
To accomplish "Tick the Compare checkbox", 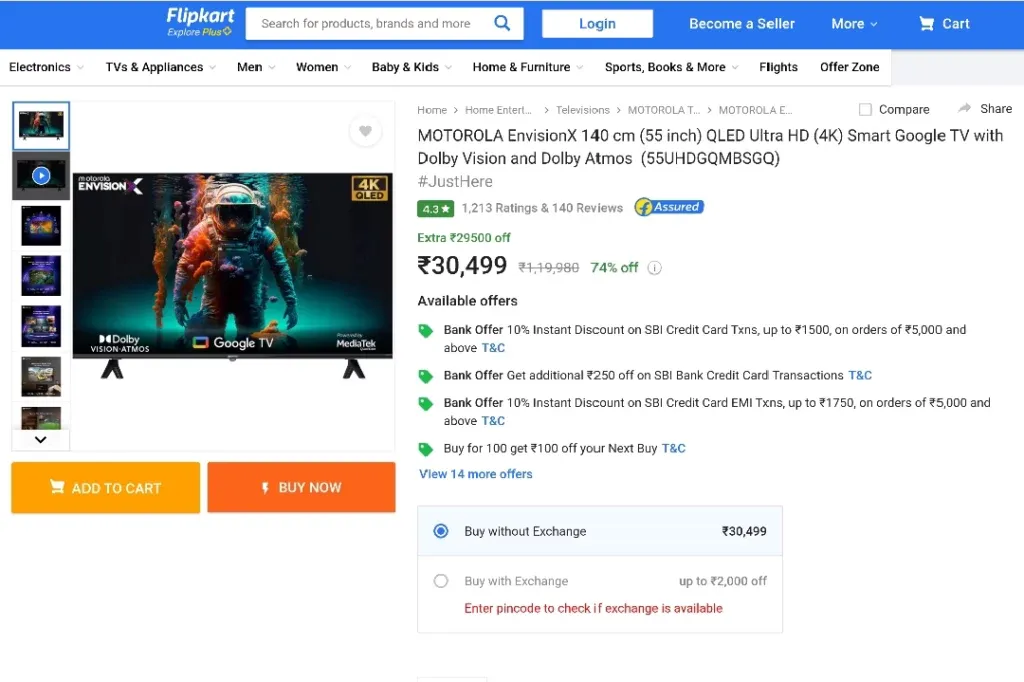I will pos(865,109).
